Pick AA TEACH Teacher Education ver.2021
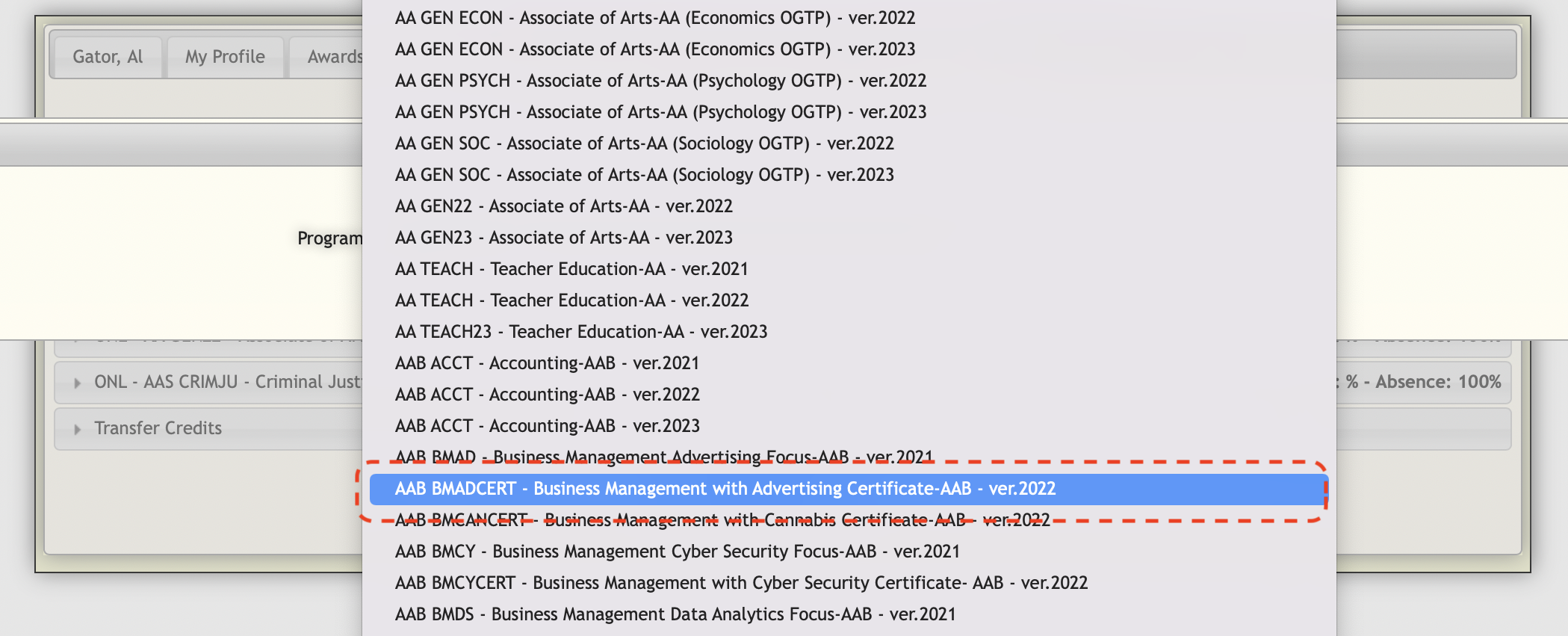This screenshot has height=636, width=1568. click(571, 269)
